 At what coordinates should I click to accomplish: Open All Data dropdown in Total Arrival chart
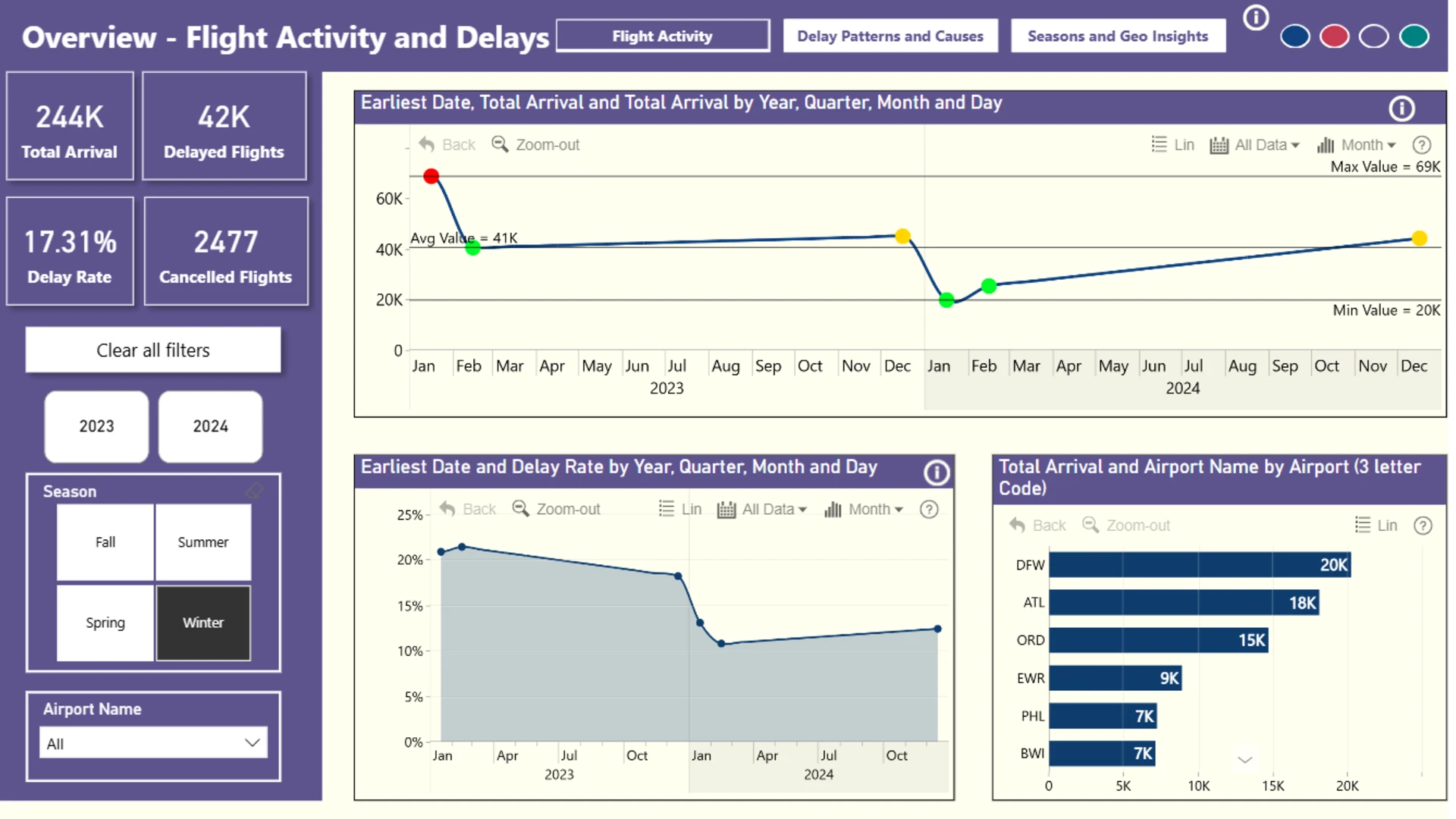click(x=1255, y=145)
